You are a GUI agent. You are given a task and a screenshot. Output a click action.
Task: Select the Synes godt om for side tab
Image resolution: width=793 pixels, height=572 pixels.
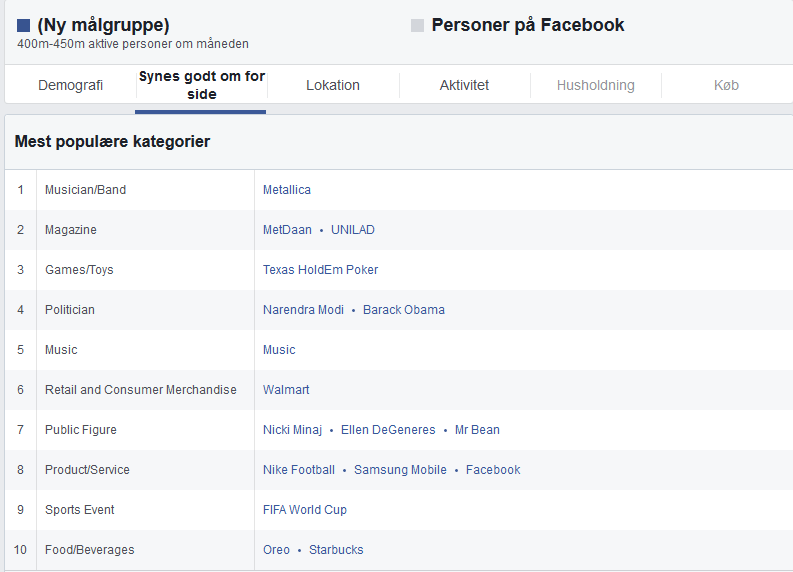[202, 85]
